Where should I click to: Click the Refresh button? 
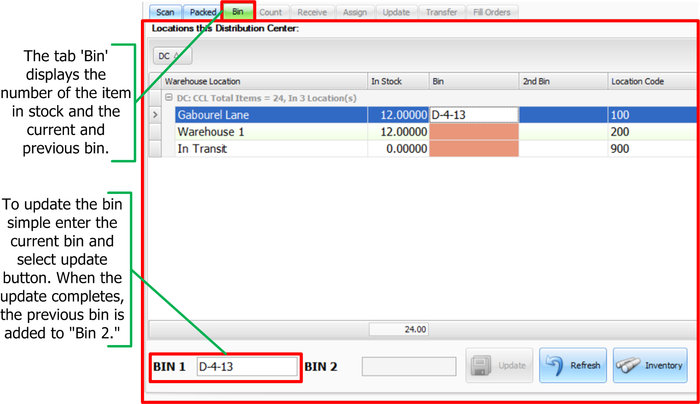(x=573, y=366)
